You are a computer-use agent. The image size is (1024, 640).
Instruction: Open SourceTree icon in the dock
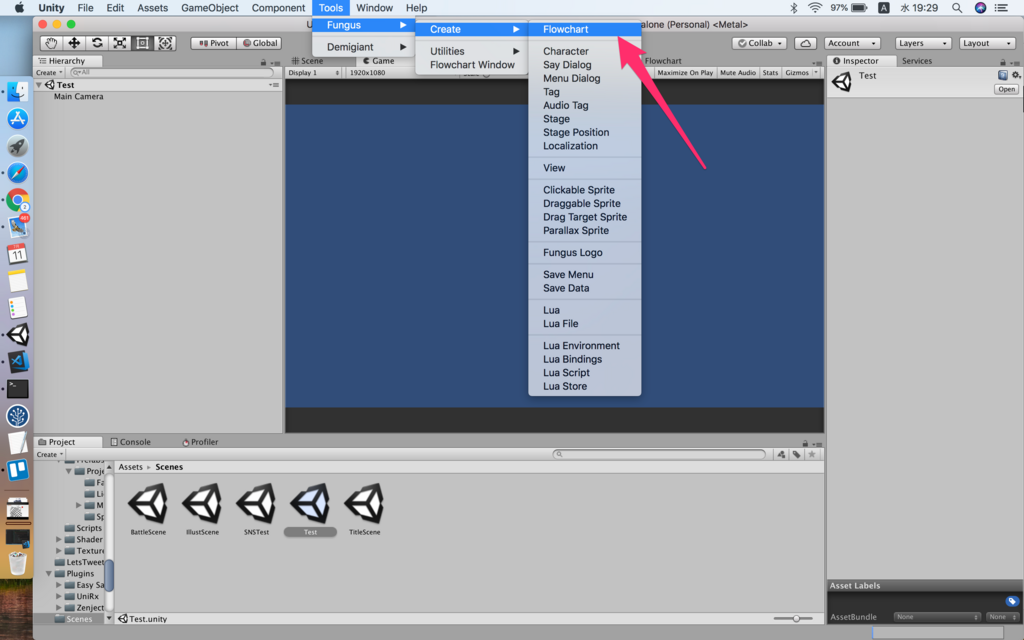tap(18, 416)
